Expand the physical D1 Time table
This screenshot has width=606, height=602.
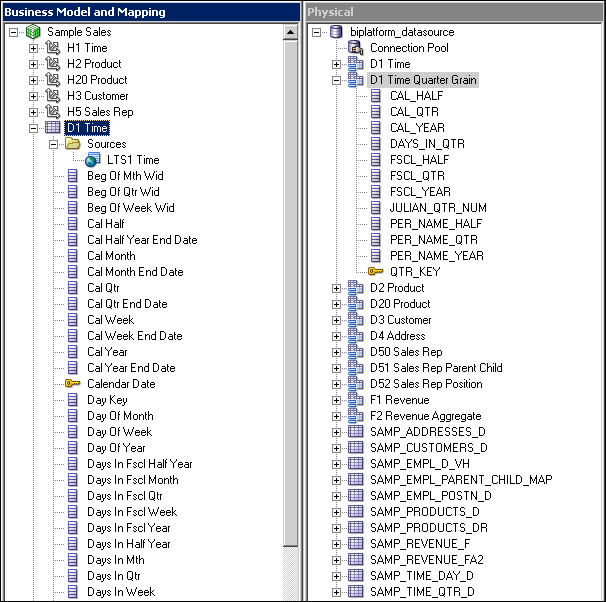pyautogui.click(x=336, y=64)
